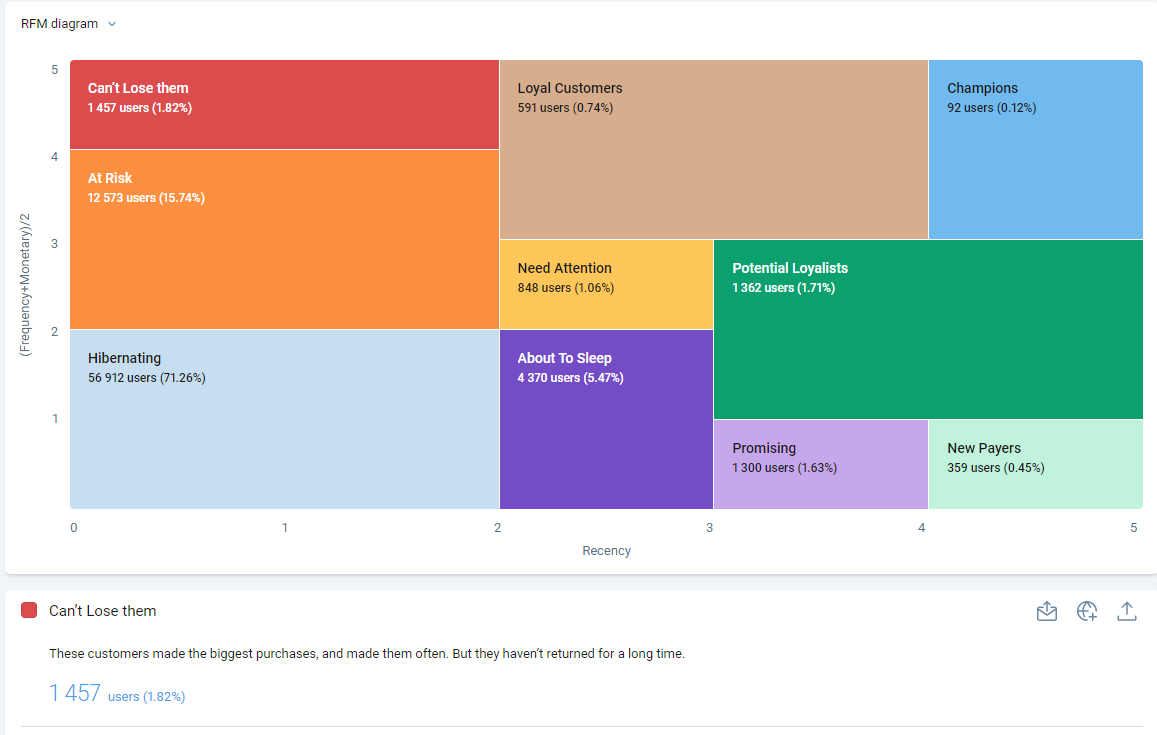Select the About To Sleep segment tile
The height and width of the screenshot is (735, 1157).
607,419
